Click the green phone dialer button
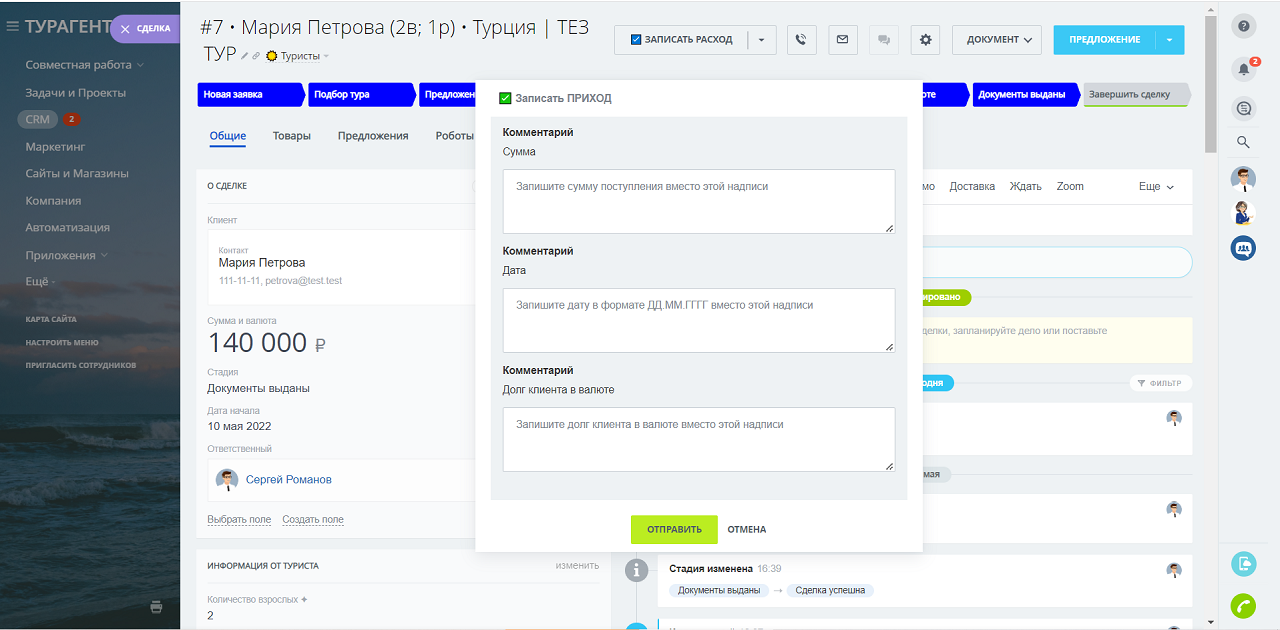Viewport: 1280px width, 630px height. [x=1243, y=605]
